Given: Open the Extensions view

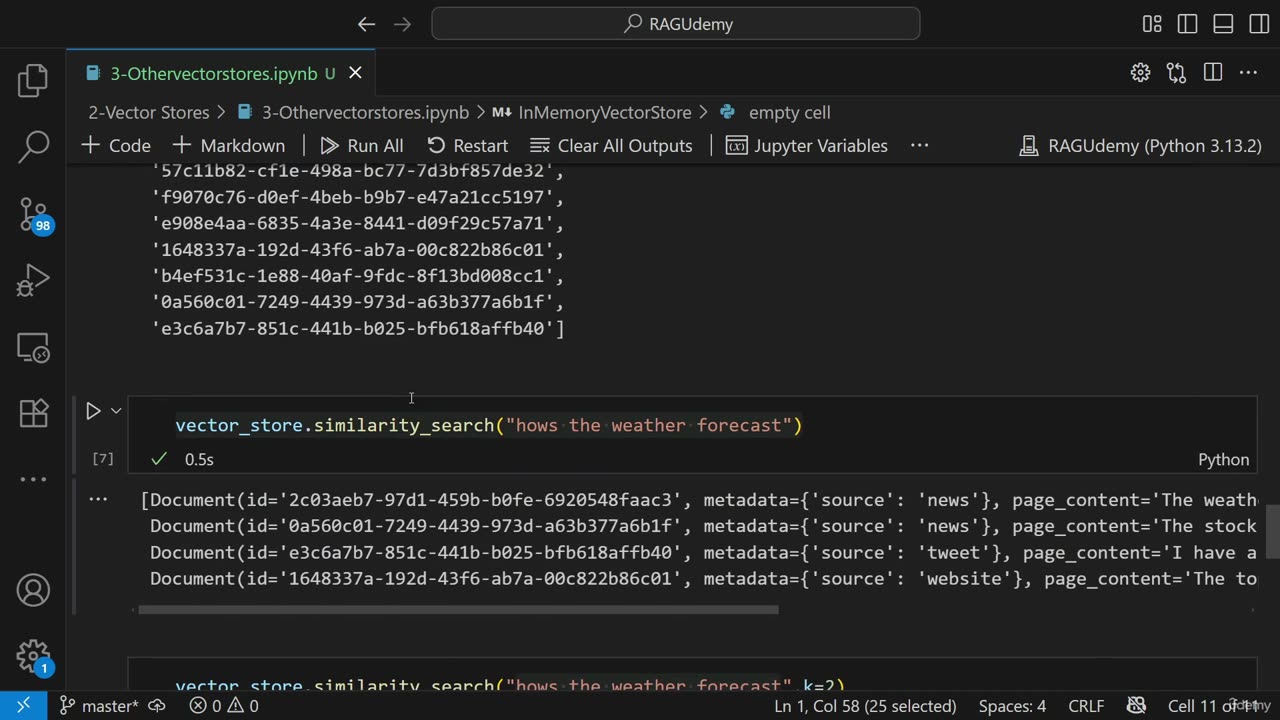Looking at the screenshot, I should (33, 412).
